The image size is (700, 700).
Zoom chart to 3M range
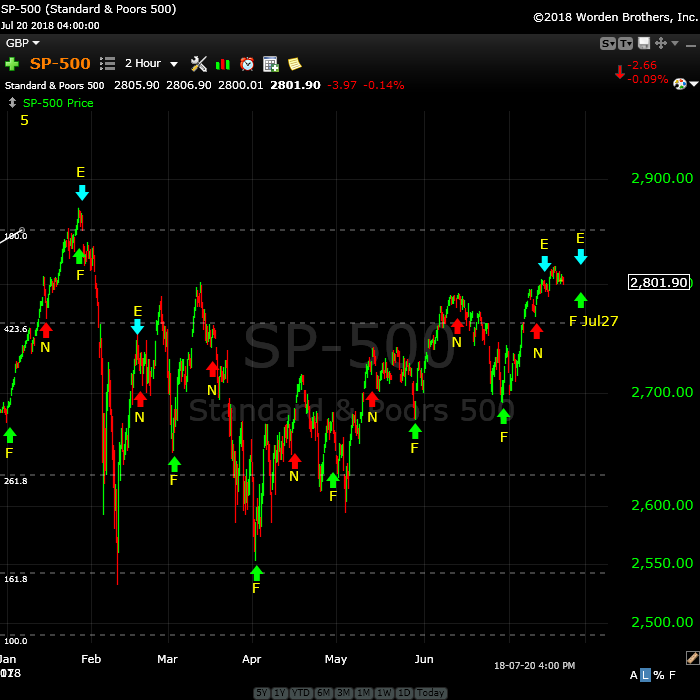344,692
